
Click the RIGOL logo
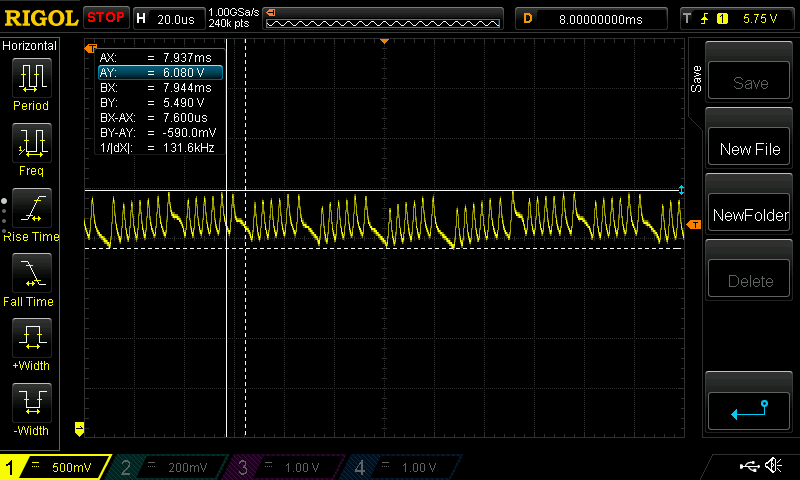(x=41, y=19)
